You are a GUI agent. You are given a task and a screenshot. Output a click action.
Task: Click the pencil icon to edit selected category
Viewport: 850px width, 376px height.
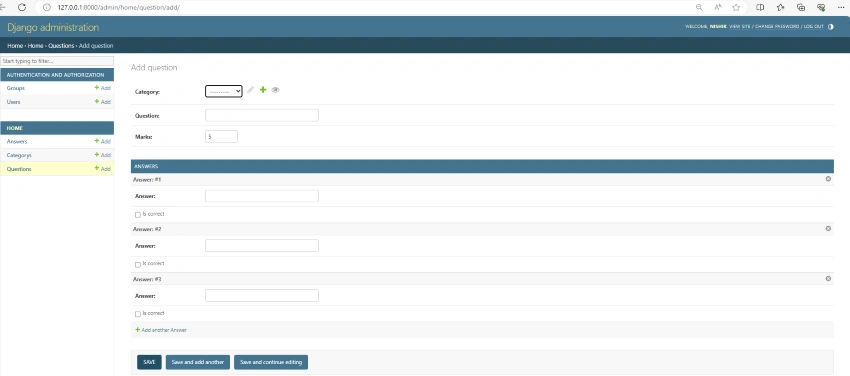250,90
